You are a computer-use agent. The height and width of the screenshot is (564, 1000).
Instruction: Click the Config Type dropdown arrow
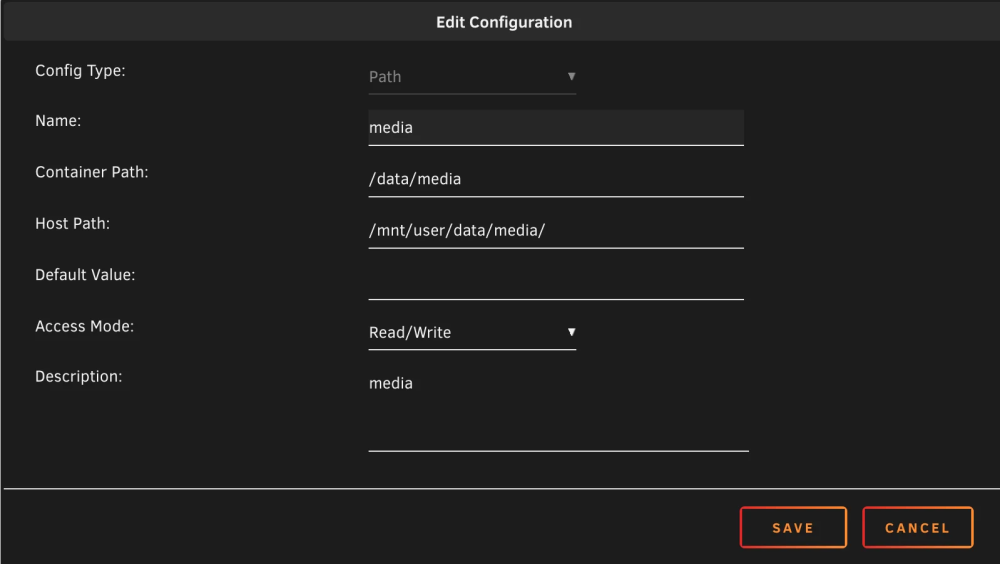click(x=571, y=77)
